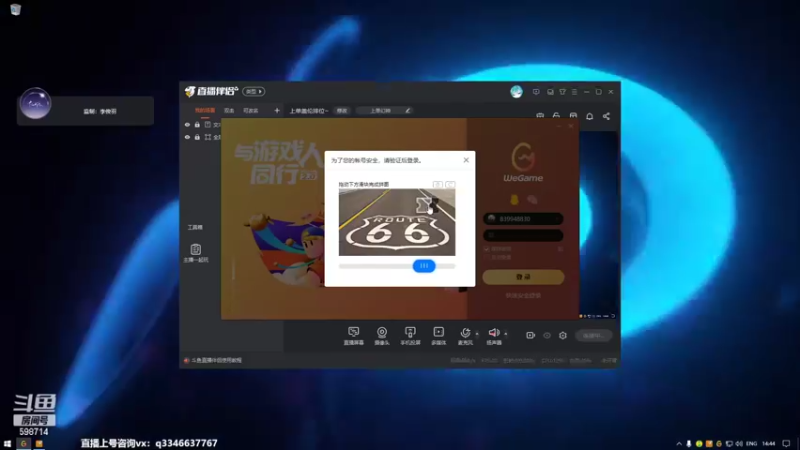Expand the microphone options arrow
Image resolution: width=800 pixels, height=450 pixels.
click(477, 334)
